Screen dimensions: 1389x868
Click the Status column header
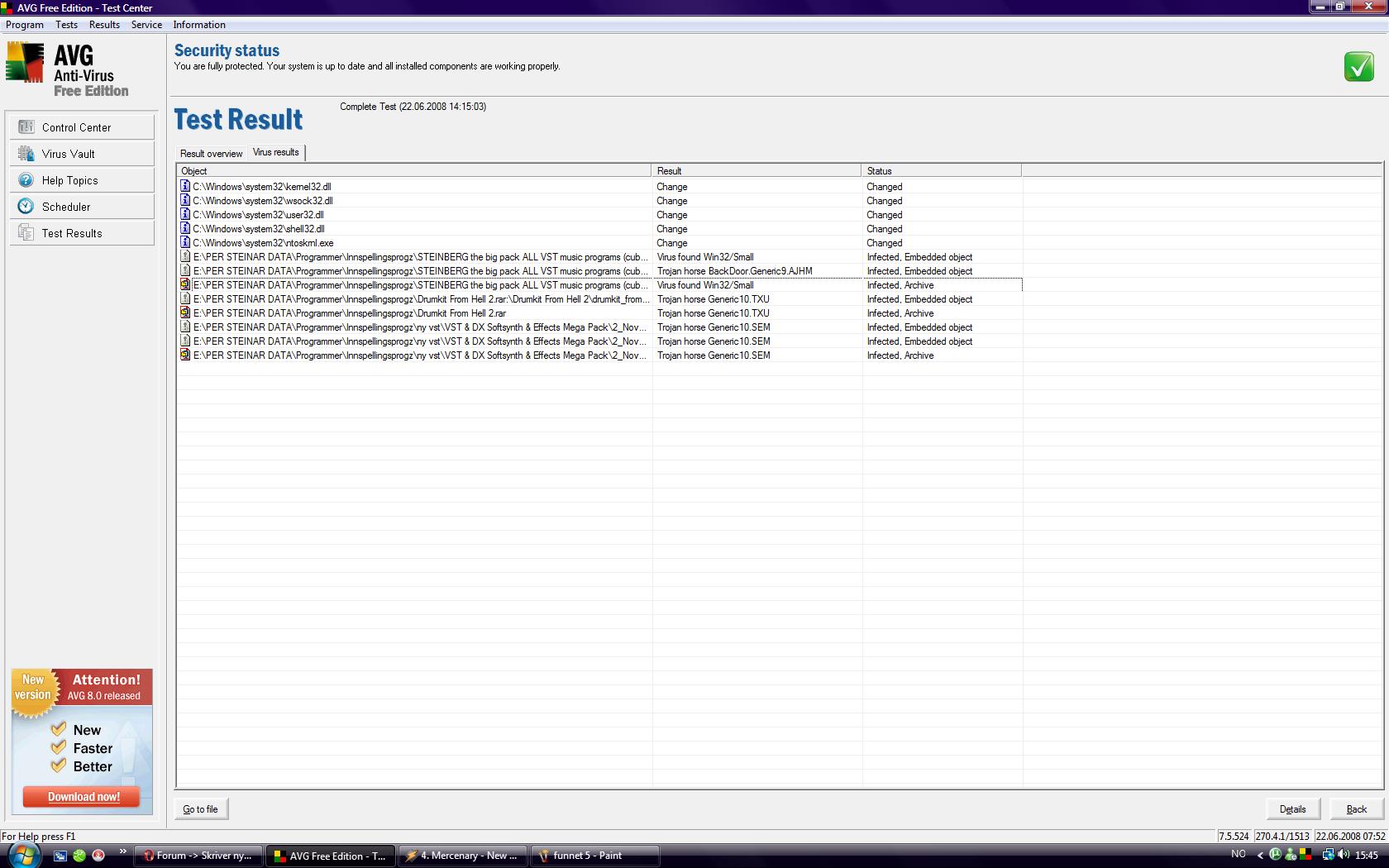tap(942, 171)
